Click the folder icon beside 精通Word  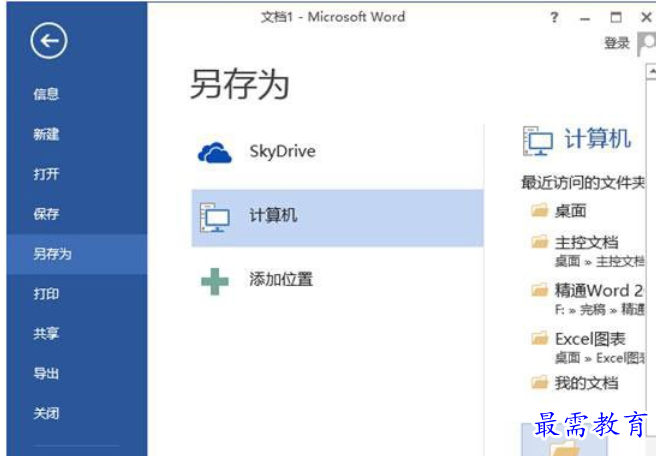(539, 290)
